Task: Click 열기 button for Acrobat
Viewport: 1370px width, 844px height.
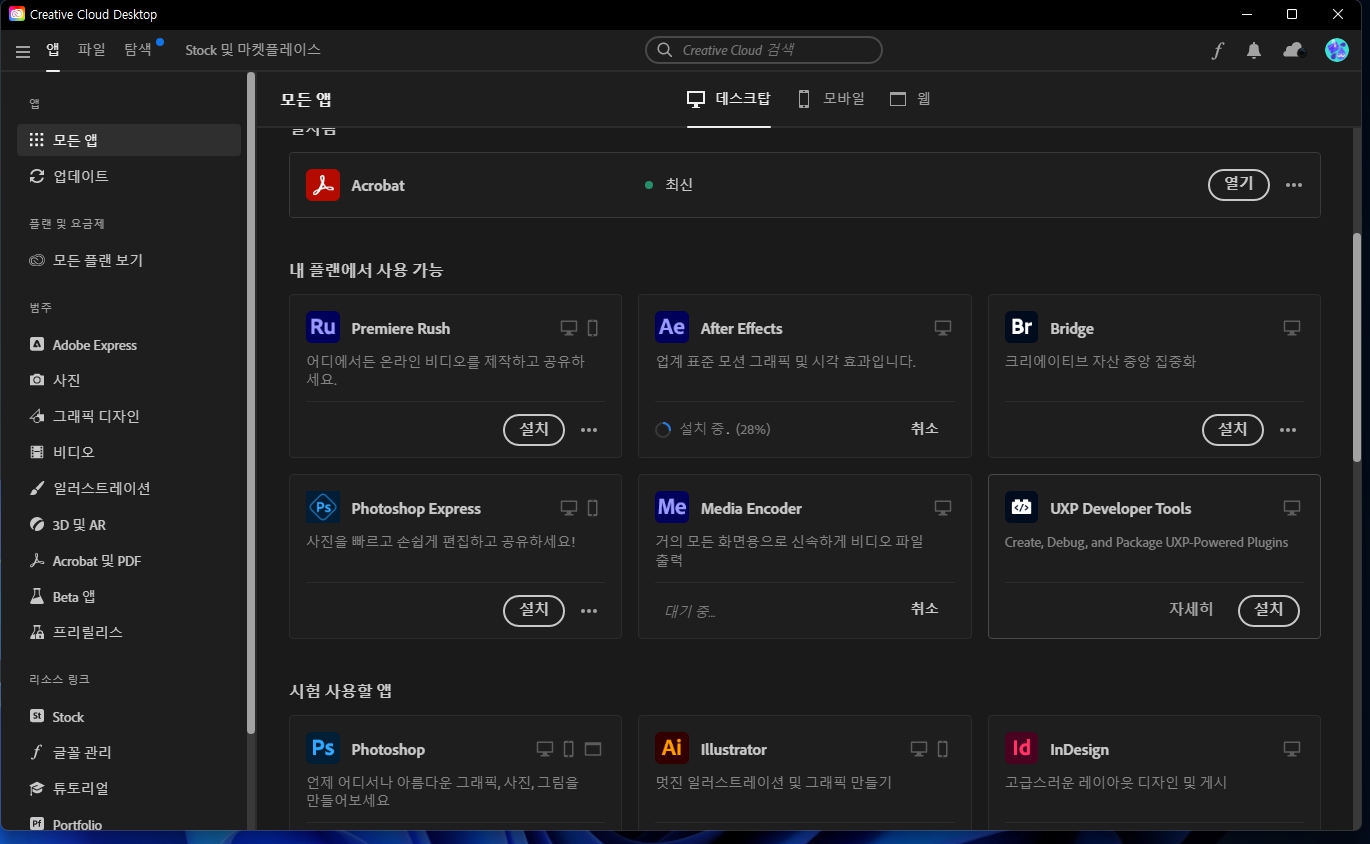Action: tap(1239, 184)
